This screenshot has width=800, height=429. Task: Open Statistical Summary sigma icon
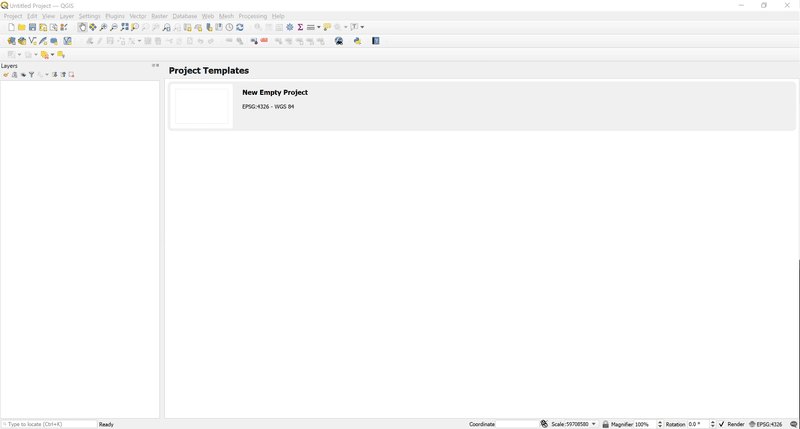point(300,27)
